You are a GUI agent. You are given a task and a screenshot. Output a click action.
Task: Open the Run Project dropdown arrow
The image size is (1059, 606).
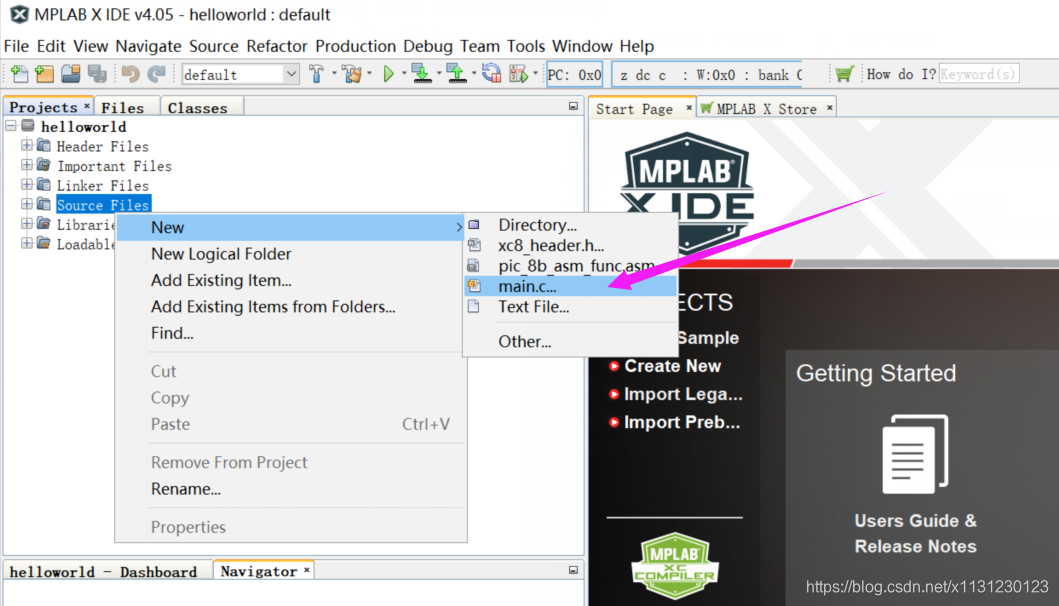(404, 74)
